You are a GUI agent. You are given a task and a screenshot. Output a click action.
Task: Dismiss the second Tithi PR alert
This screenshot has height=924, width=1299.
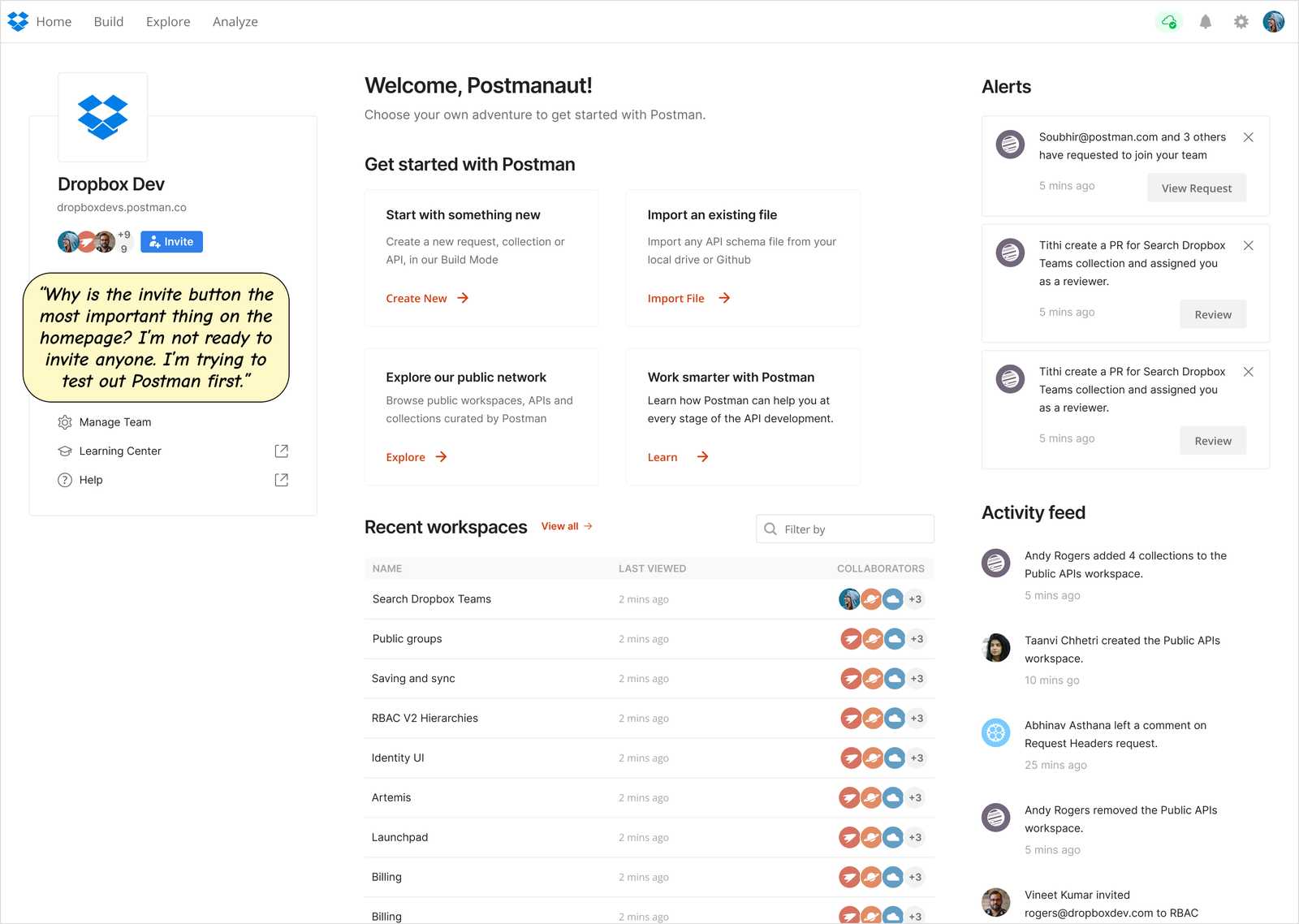(x=1249, y=372)
